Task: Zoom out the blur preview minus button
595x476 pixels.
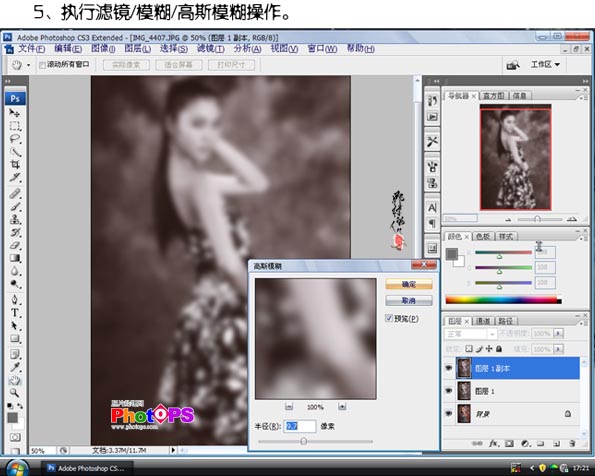Action: (x=289, y=407)
